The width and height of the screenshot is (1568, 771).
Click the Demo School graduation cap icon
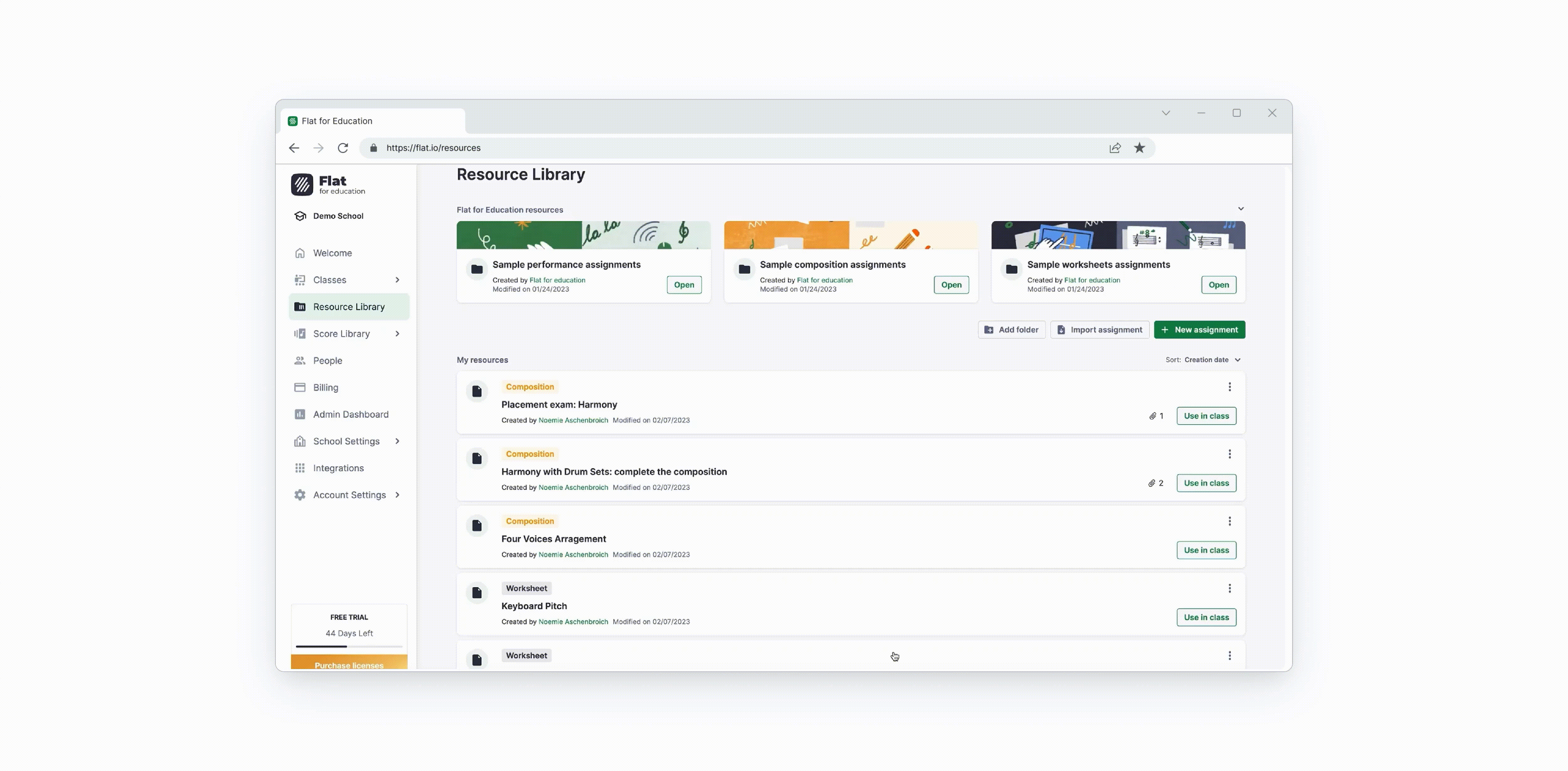coord(300,216)
